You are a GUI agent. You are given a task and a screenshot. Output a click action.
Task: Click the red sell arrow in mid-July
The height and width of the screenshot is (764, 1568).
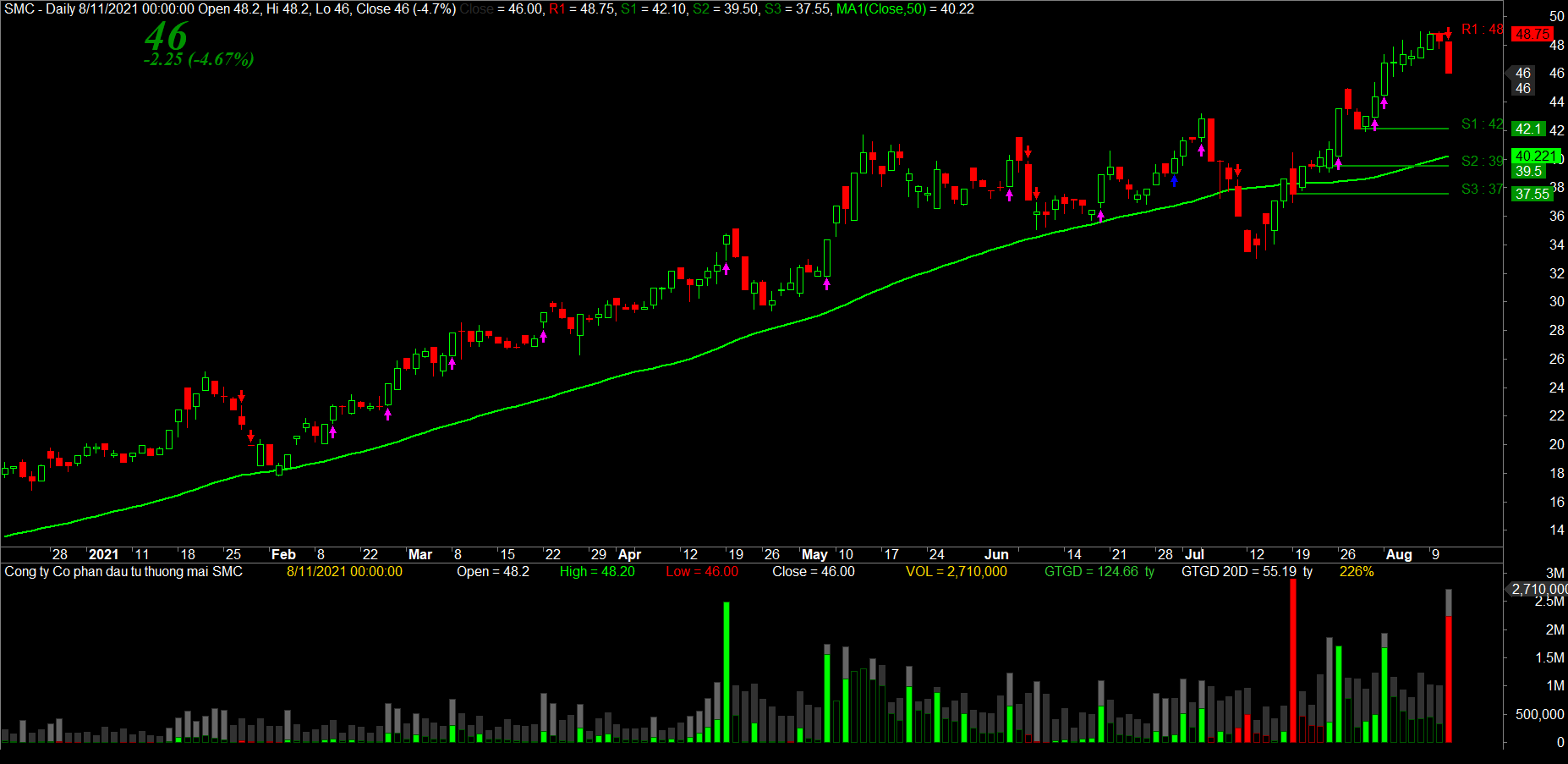click(1237, 170)
